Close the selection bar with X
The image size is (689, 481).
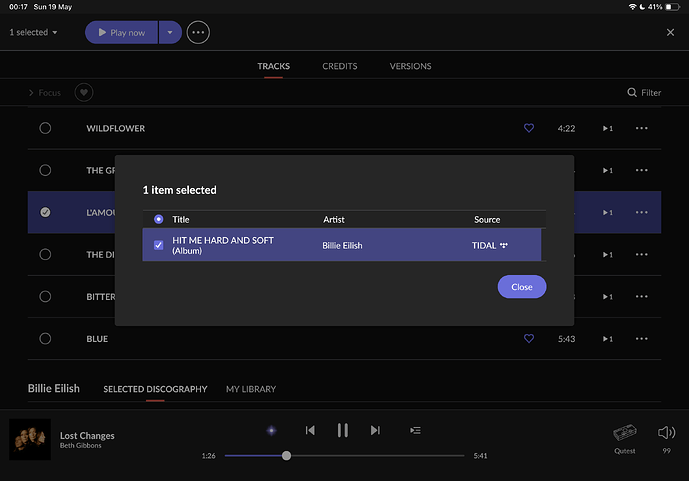point(670,32)
